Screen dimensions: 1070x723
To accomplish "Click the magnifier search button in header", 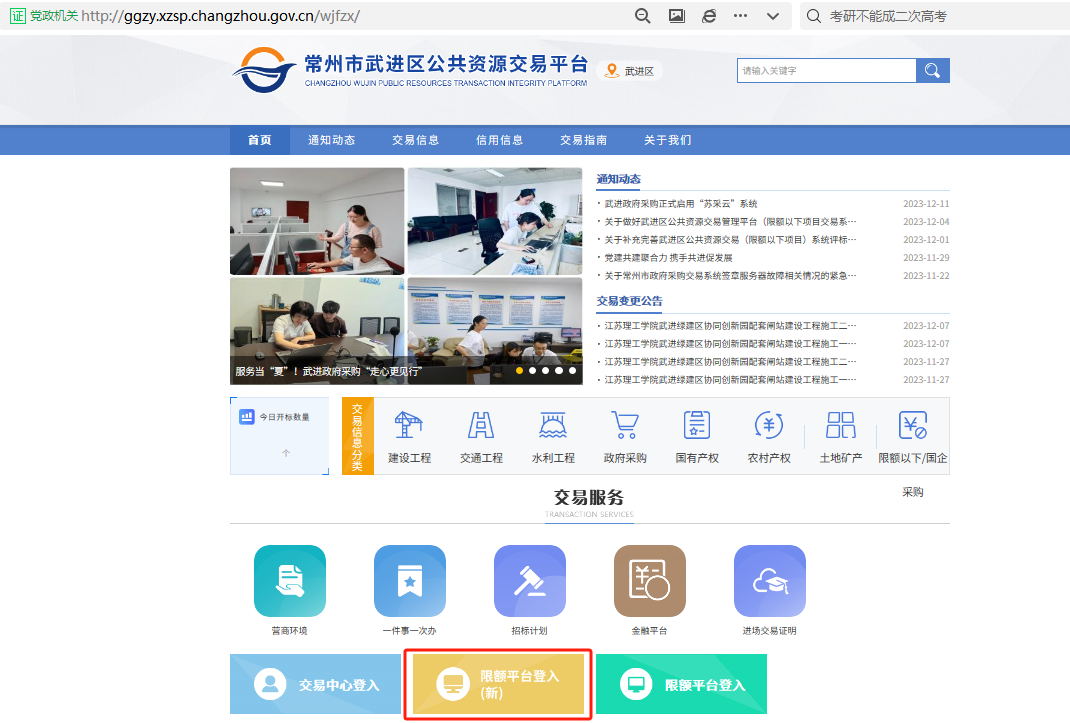I will pyautogui.click(x=933, y=70).
